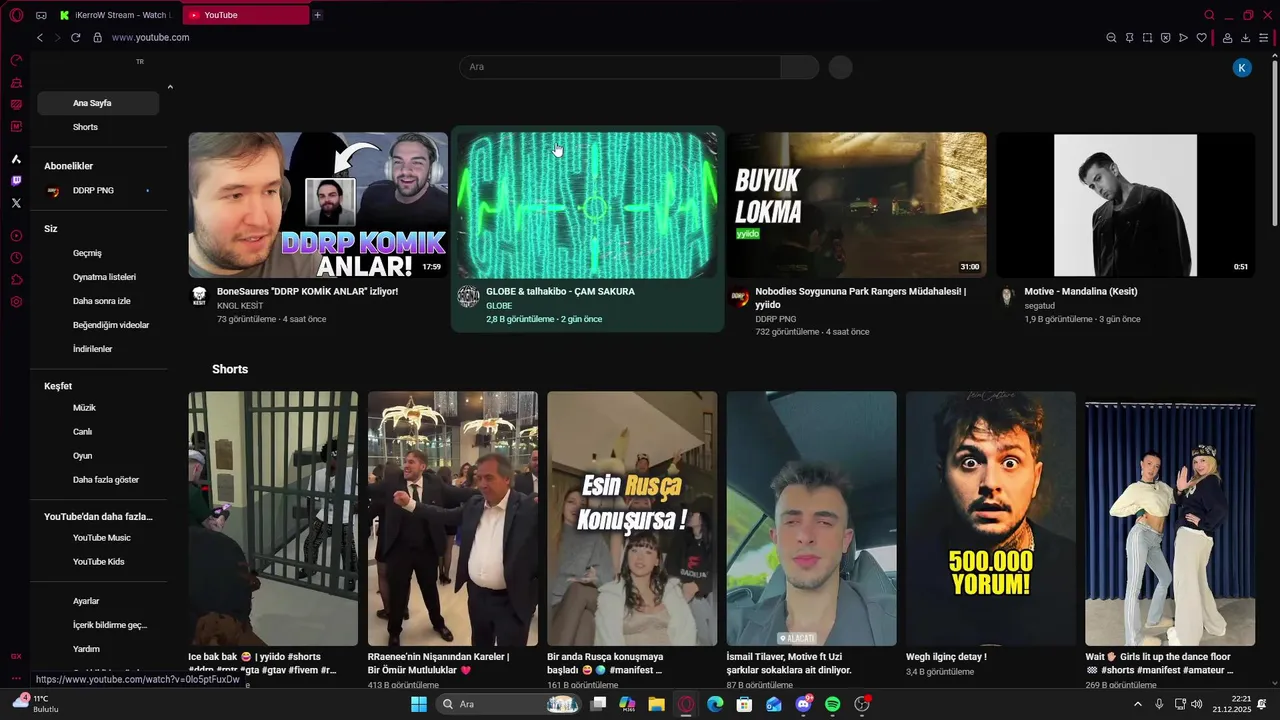
Task: Open Ana Sayfa in YouTube sidebar
Action: point(98,103)
